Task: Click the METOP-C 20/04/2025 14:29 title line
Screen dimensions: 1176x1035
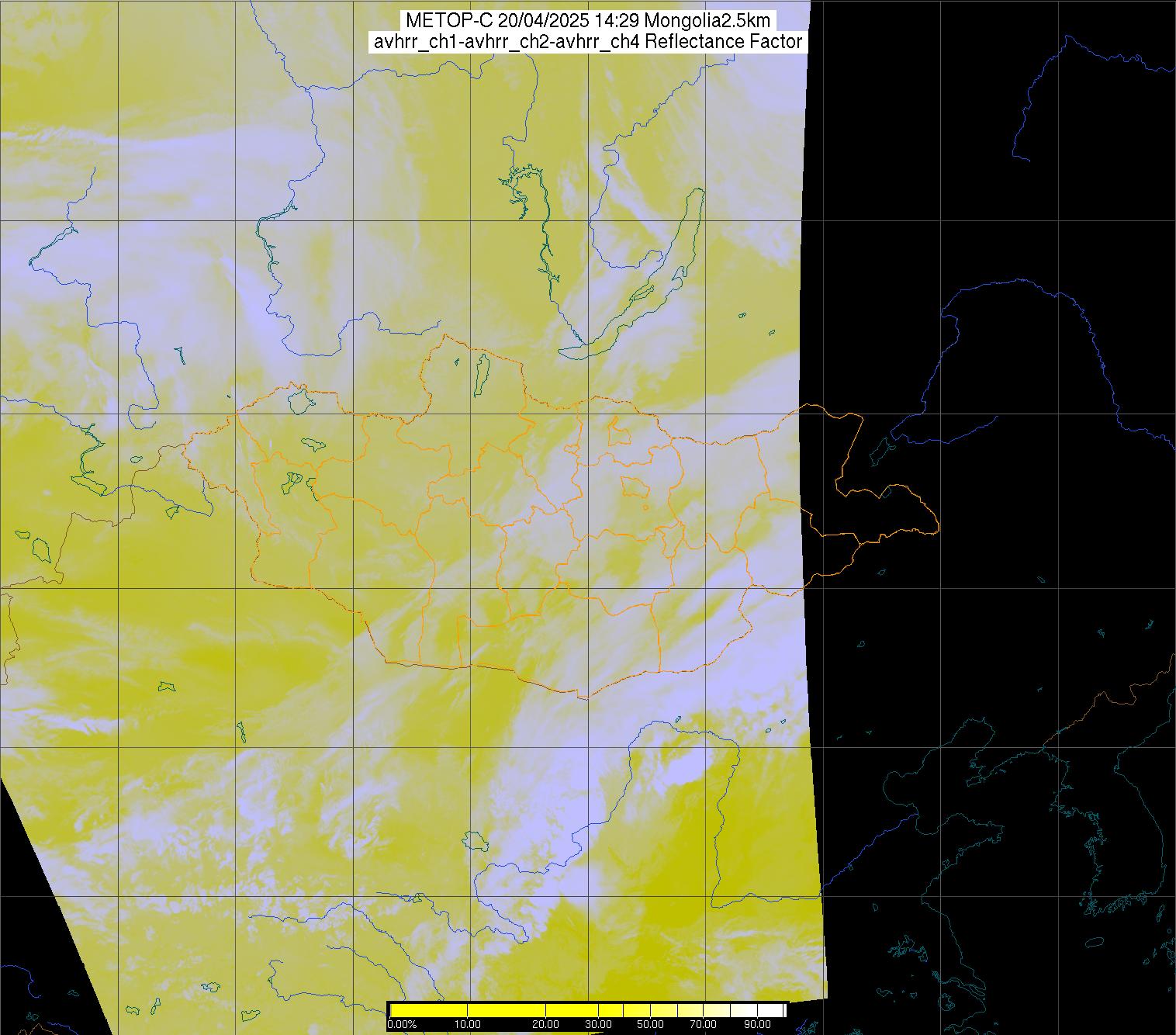Action: tap(587, 21)
